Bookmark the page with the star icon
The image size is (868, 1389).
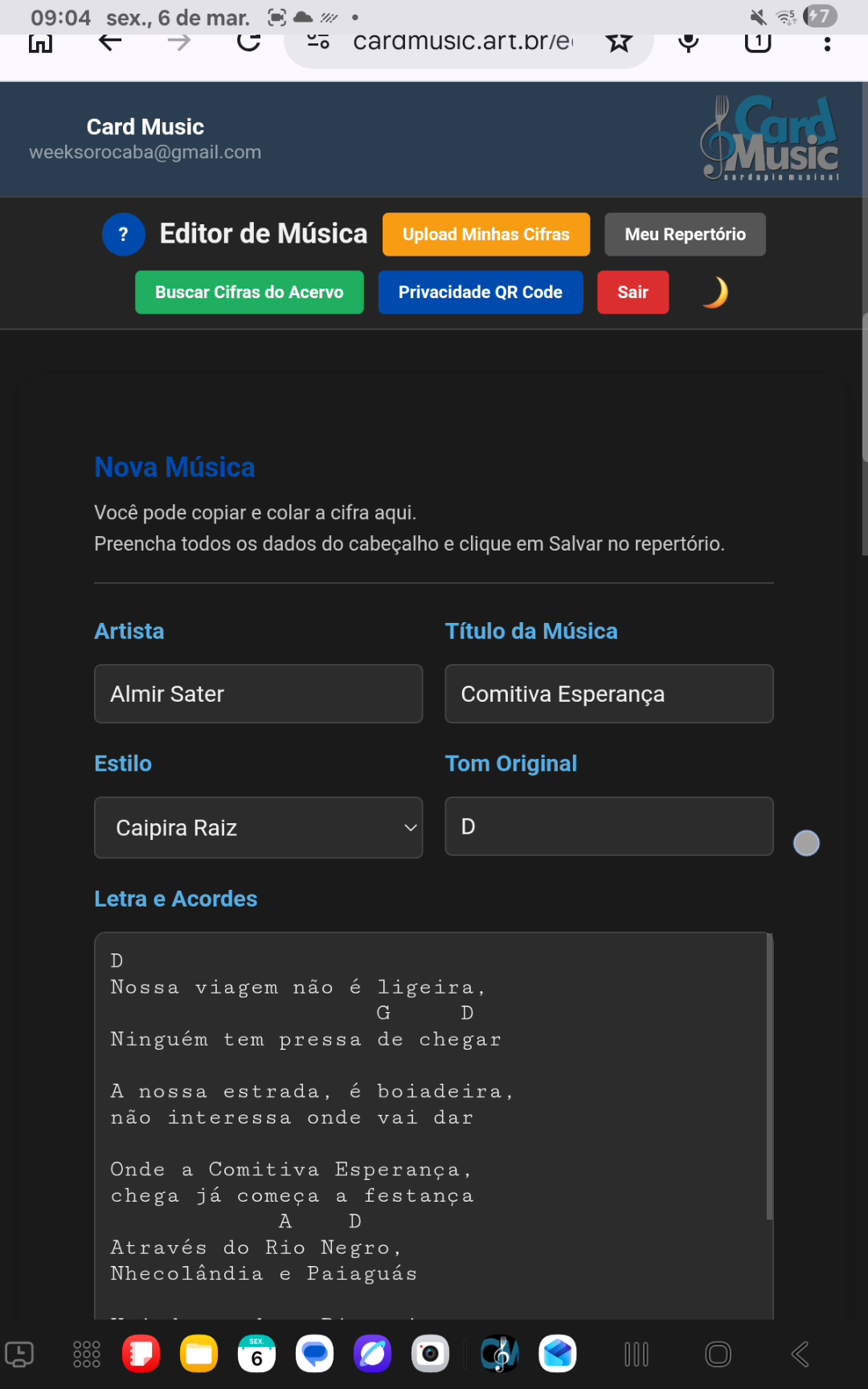(619, 43)
